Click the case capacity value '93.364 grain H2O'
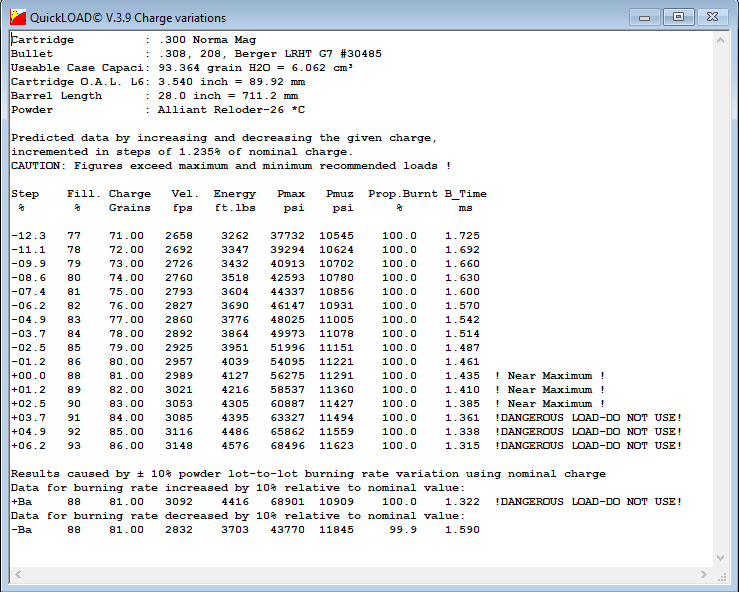Viewport: 739px width, 592px height. point(214,68)
